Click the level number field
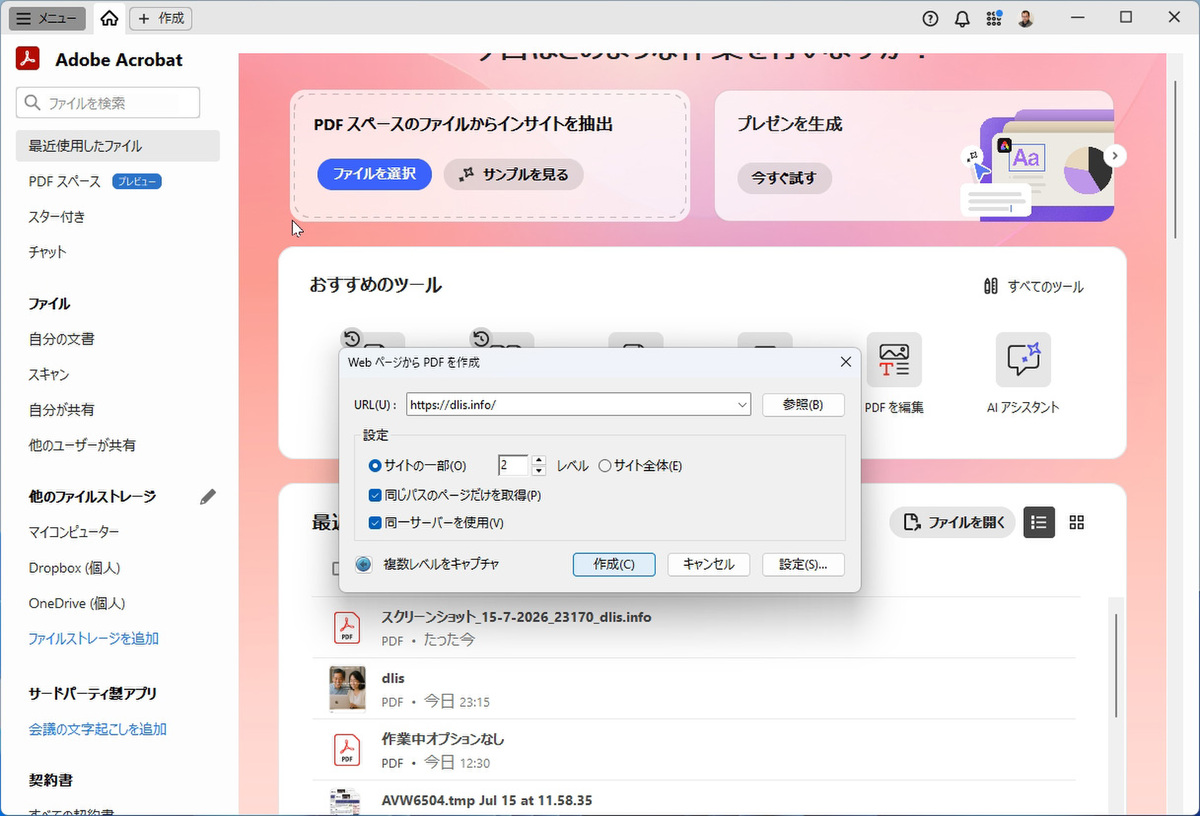1200x816 pixels. point(513,465)
